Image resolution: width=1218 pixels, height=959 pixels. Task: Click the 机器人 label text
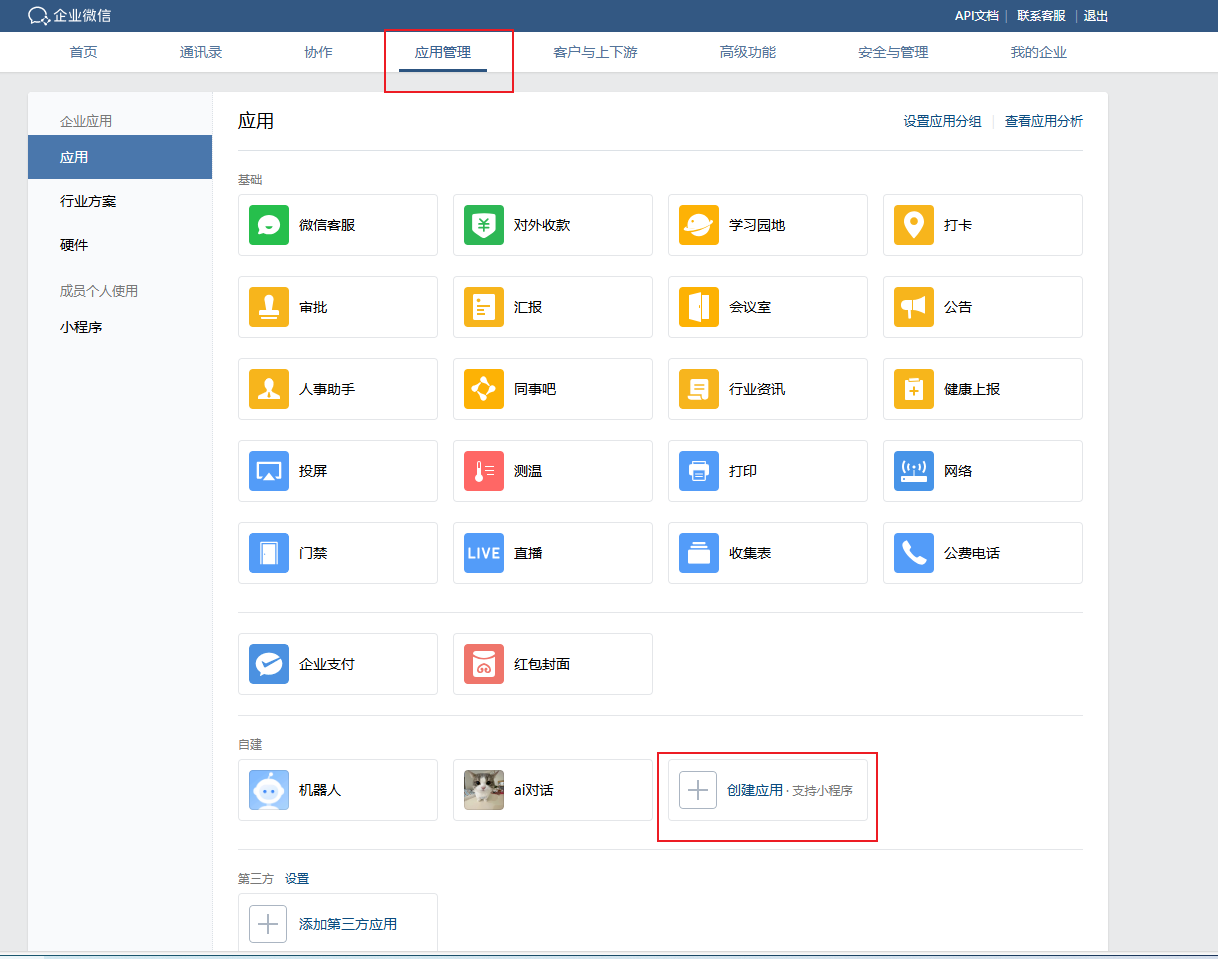point(320,790)
